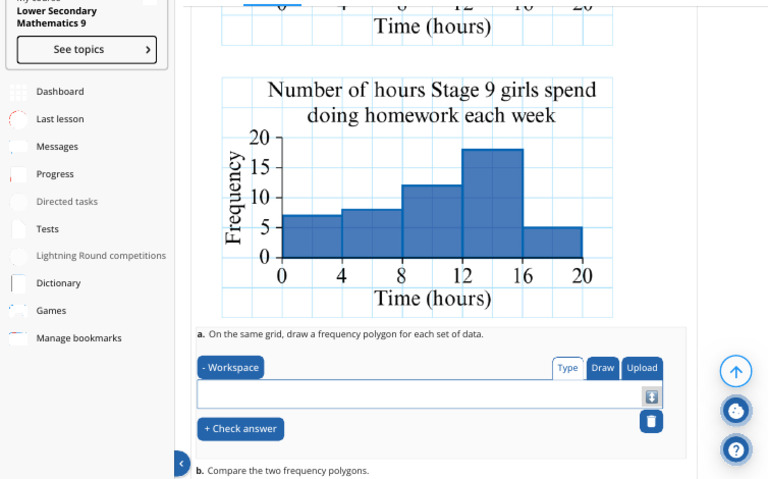Click the Games controller icon
The image size is (768, 479).
pyautogui.click(x=18, y=311)
